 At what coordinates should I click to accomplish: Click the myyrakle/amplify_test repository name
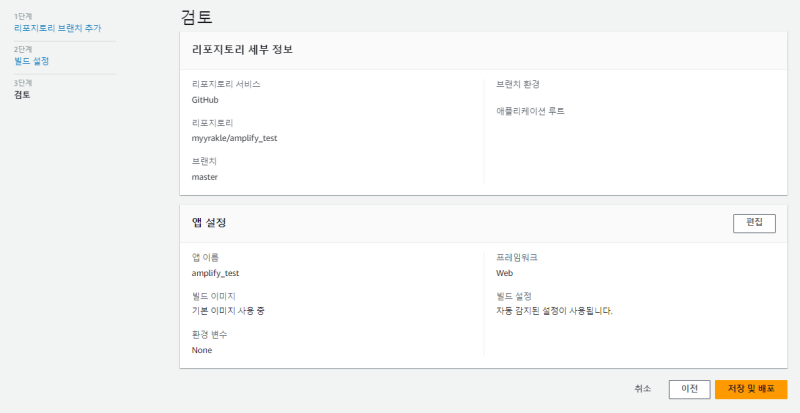(x=234, y=138)
